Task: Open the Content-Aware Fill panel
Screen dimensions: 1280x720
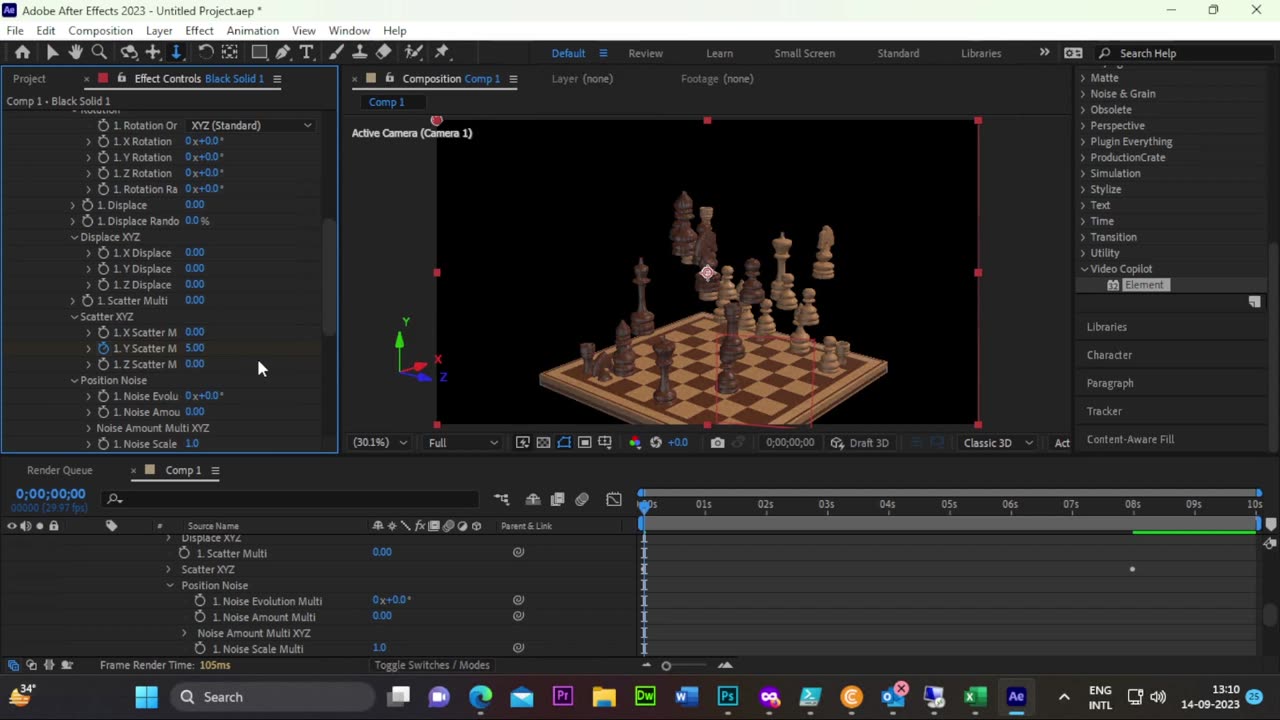Action: pyautogui.click(x=1130, y=439)
